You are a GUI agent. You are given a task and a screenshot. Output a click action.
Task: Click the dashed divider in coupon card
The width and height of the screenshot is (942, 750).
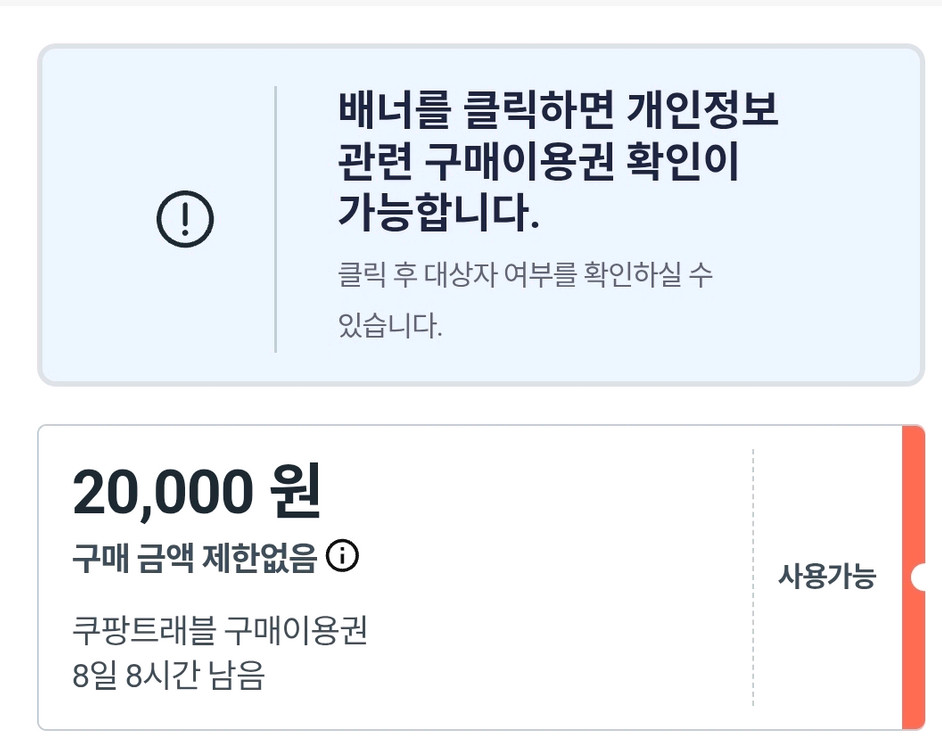click(753, 577)
